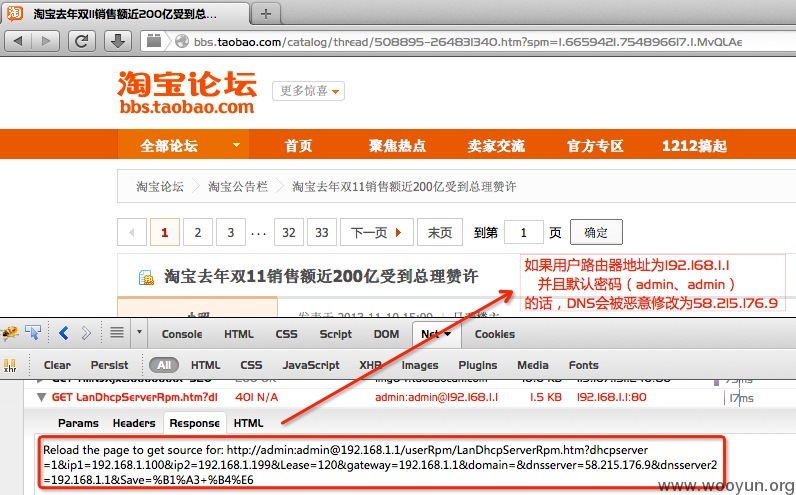Click the 淘宝论坛 logo

click(x=187, y=92)
